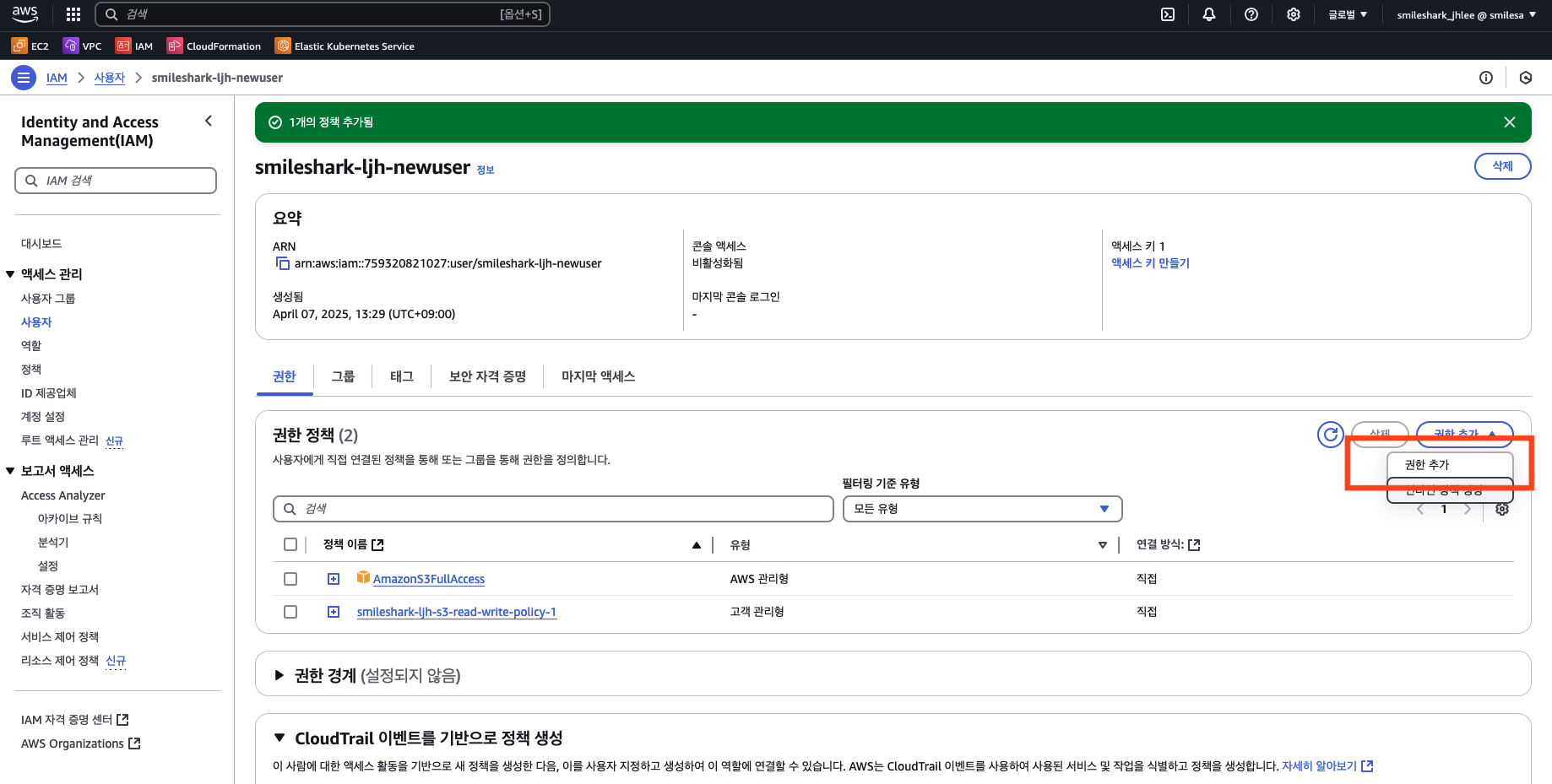Copy the user ARN with copy icon
This screenshot has height=784, width=1552.
(x=282, y=264)
